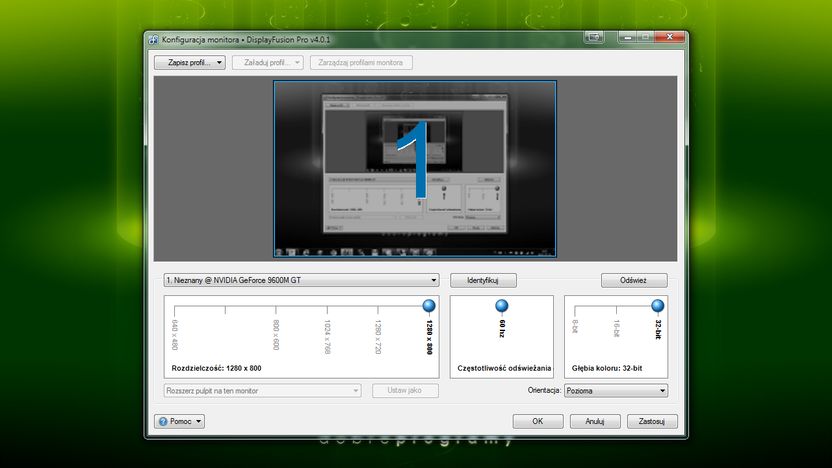Close the Konfiguracja monitora window
Screen dimensions: 832x468
pos(670,37)
